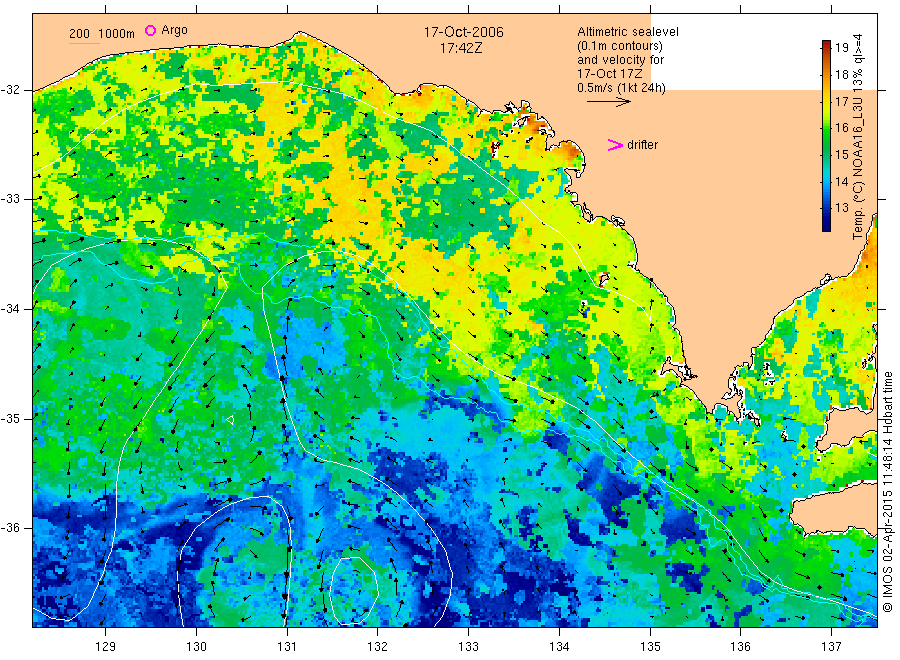900x660 pixels.
Task: Click the small triangle marker near 35°S 130°E
Action: click(230, 420)
